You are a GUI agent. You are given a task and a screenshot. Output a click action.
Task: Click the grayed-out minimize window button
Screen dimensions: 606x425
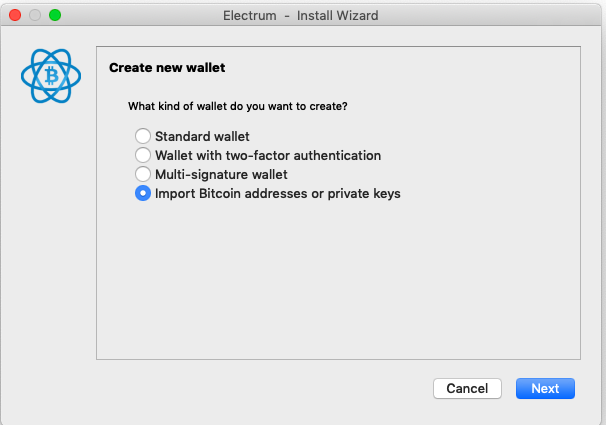click(35, 15)
